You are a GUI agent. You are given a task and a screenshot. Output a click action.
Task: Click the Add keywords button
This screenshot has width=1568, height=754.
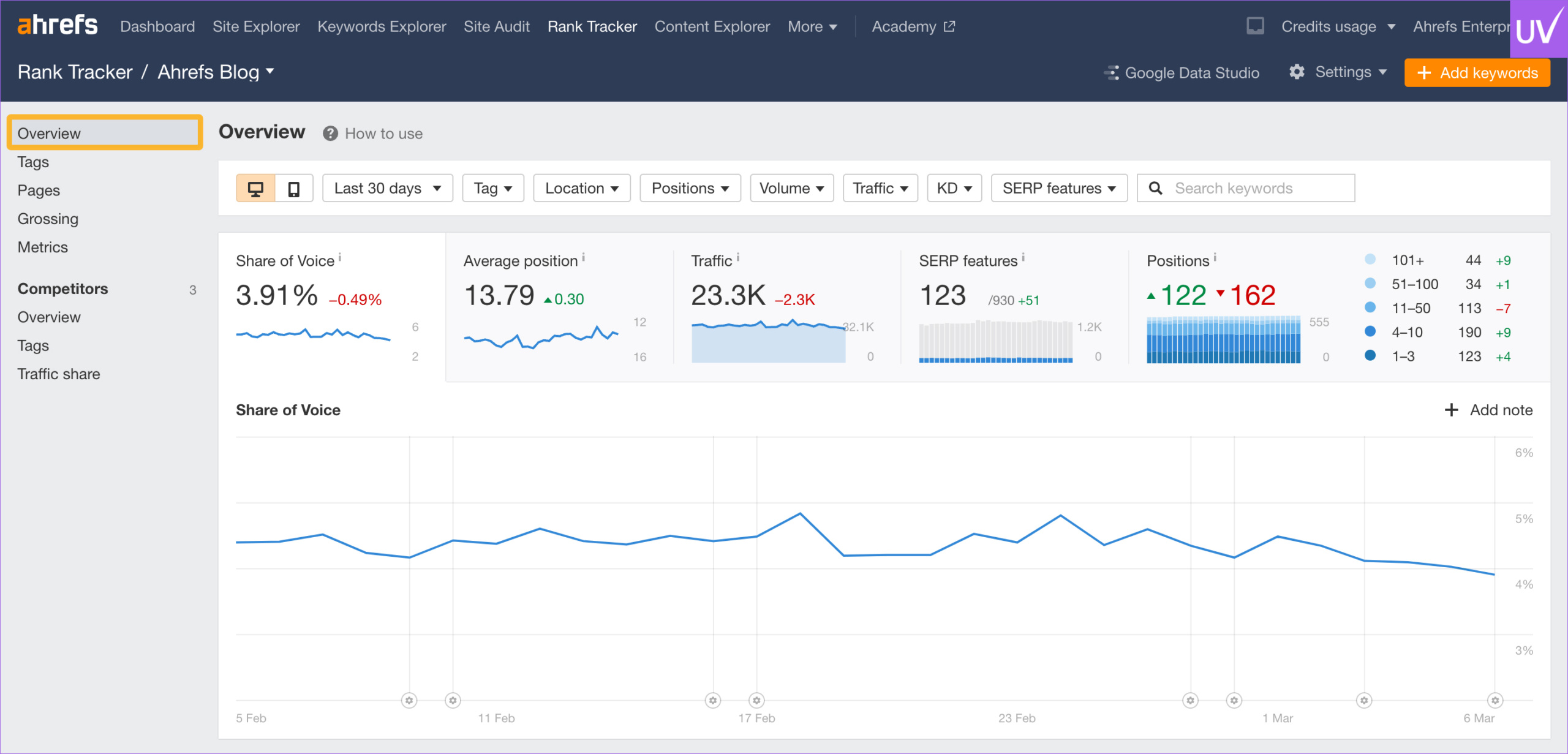pos(1477,73)
